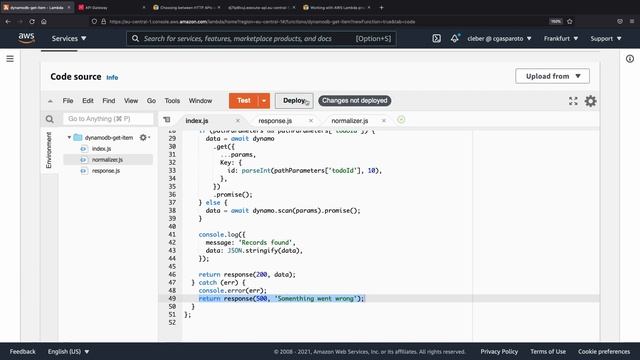The image size is (640, 360).
Task: Toggle the left hamburger navigation menu
Action: [x=10, y=59]
